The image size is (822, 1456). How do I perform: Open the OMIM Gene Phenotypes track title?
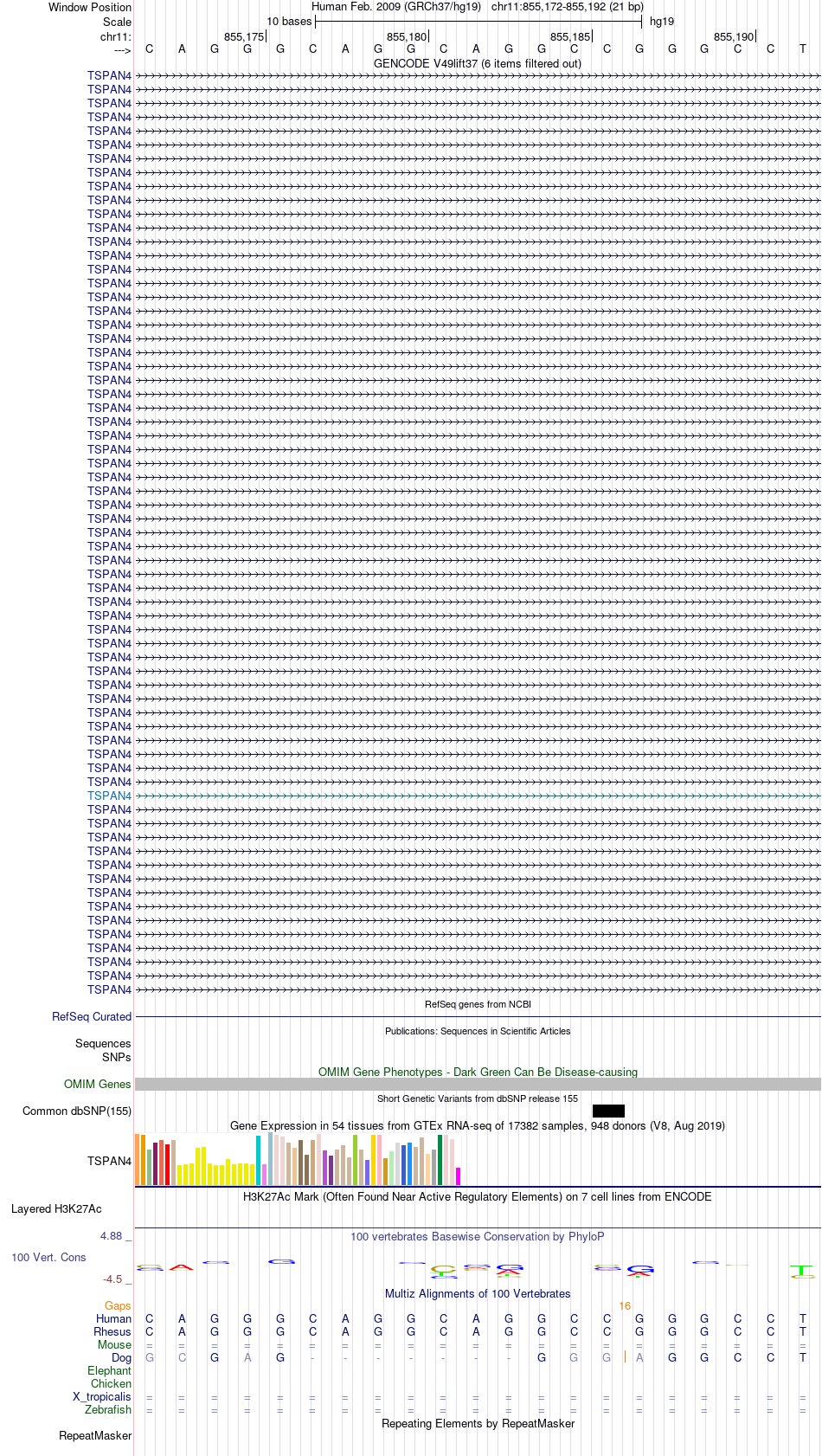pyautogui.click(x=478, y=1072)
